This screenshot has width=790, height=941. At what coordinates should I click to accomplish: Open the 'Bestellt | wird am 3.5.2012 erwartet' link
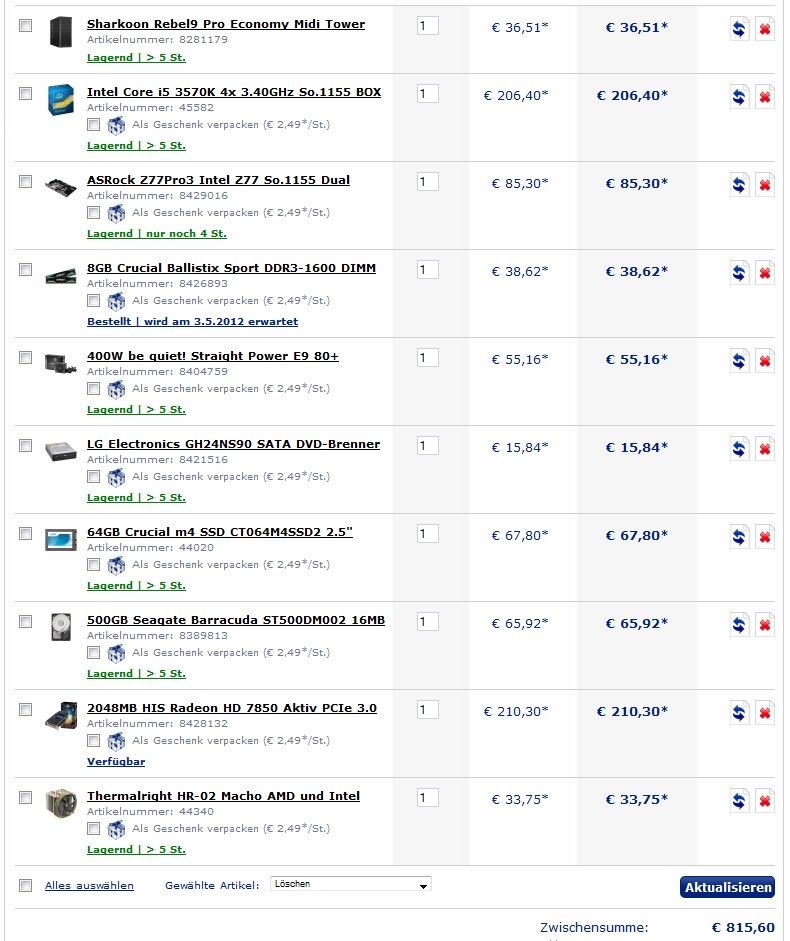click(x=192, y=322)
